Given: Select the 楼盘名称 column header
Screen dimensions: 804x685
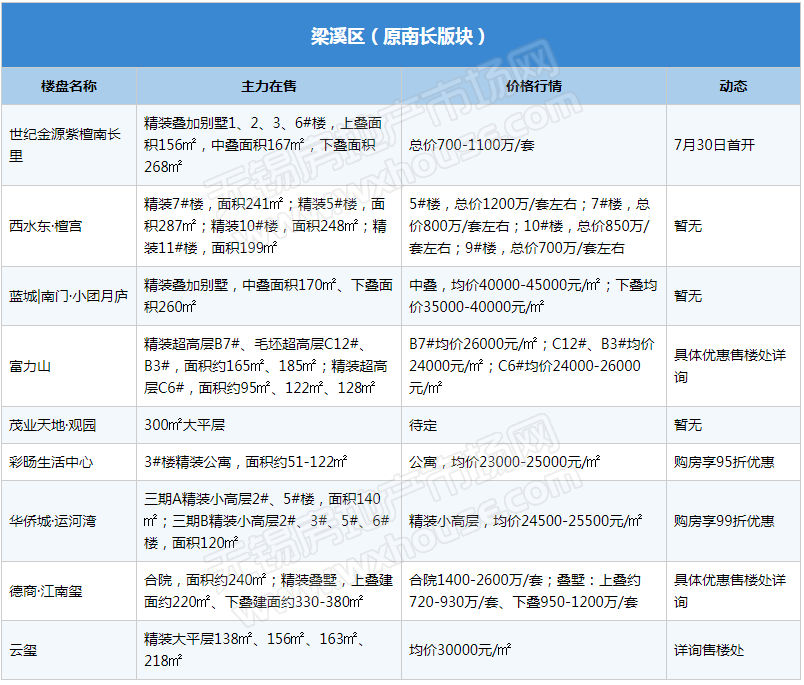Looking at the screenshot, I should coord(69,86).
